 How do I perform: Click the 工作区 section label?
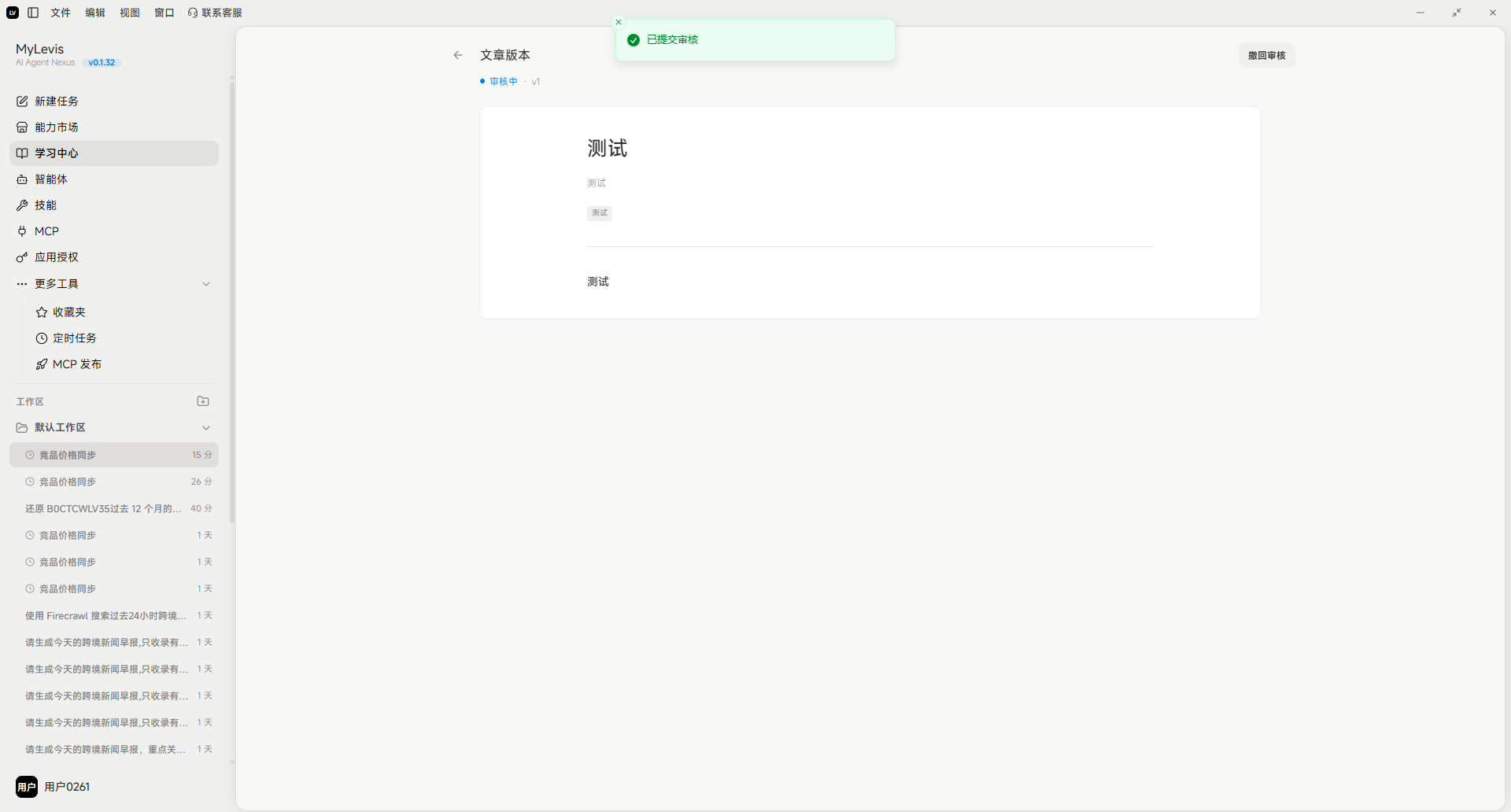click(30, 401)
